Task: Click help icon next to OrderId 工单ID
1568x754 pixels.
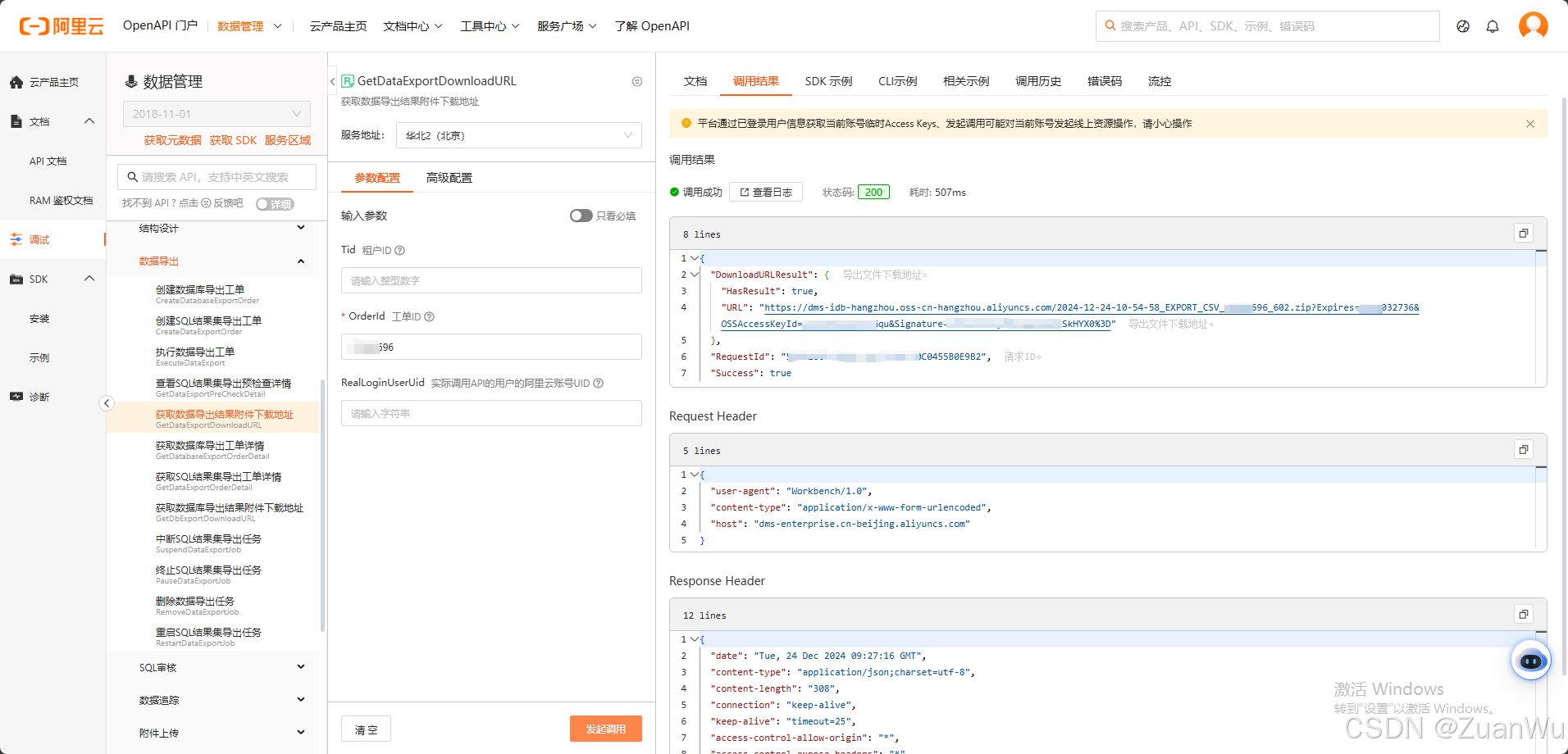Action: [x=429, y=316]
